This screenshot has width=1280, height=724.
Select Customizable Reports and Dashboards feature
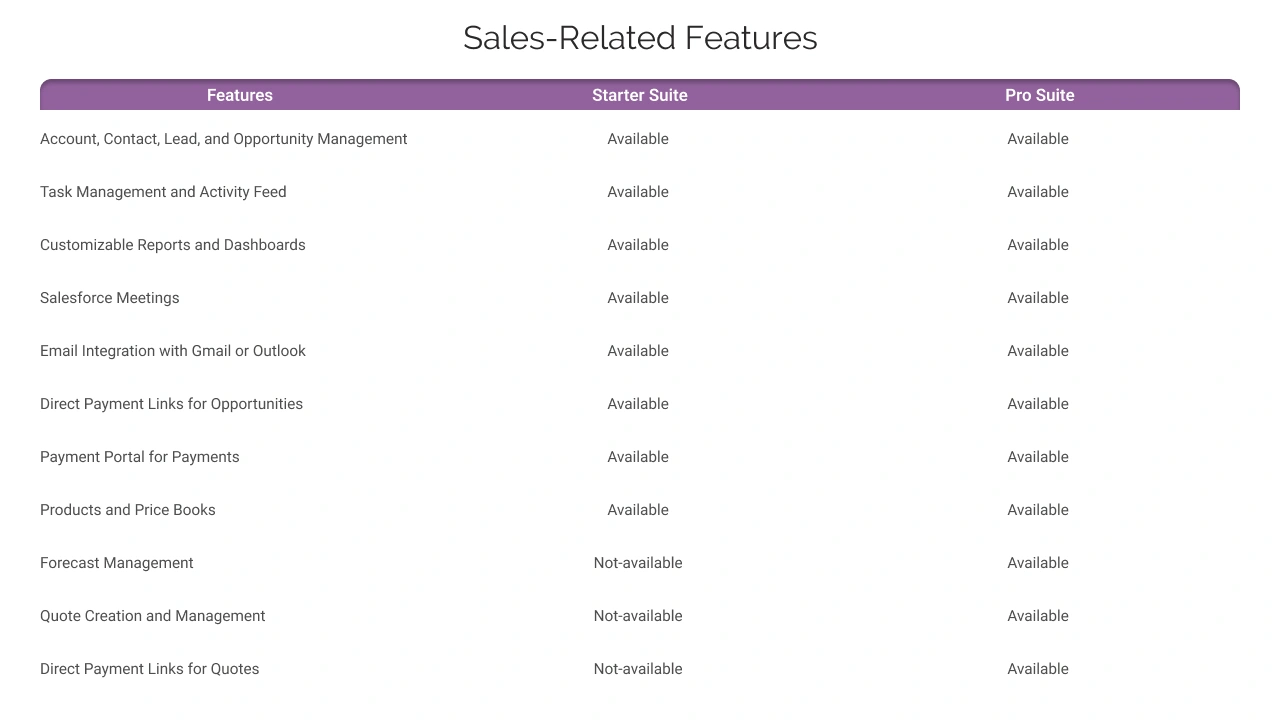(172, 245)
